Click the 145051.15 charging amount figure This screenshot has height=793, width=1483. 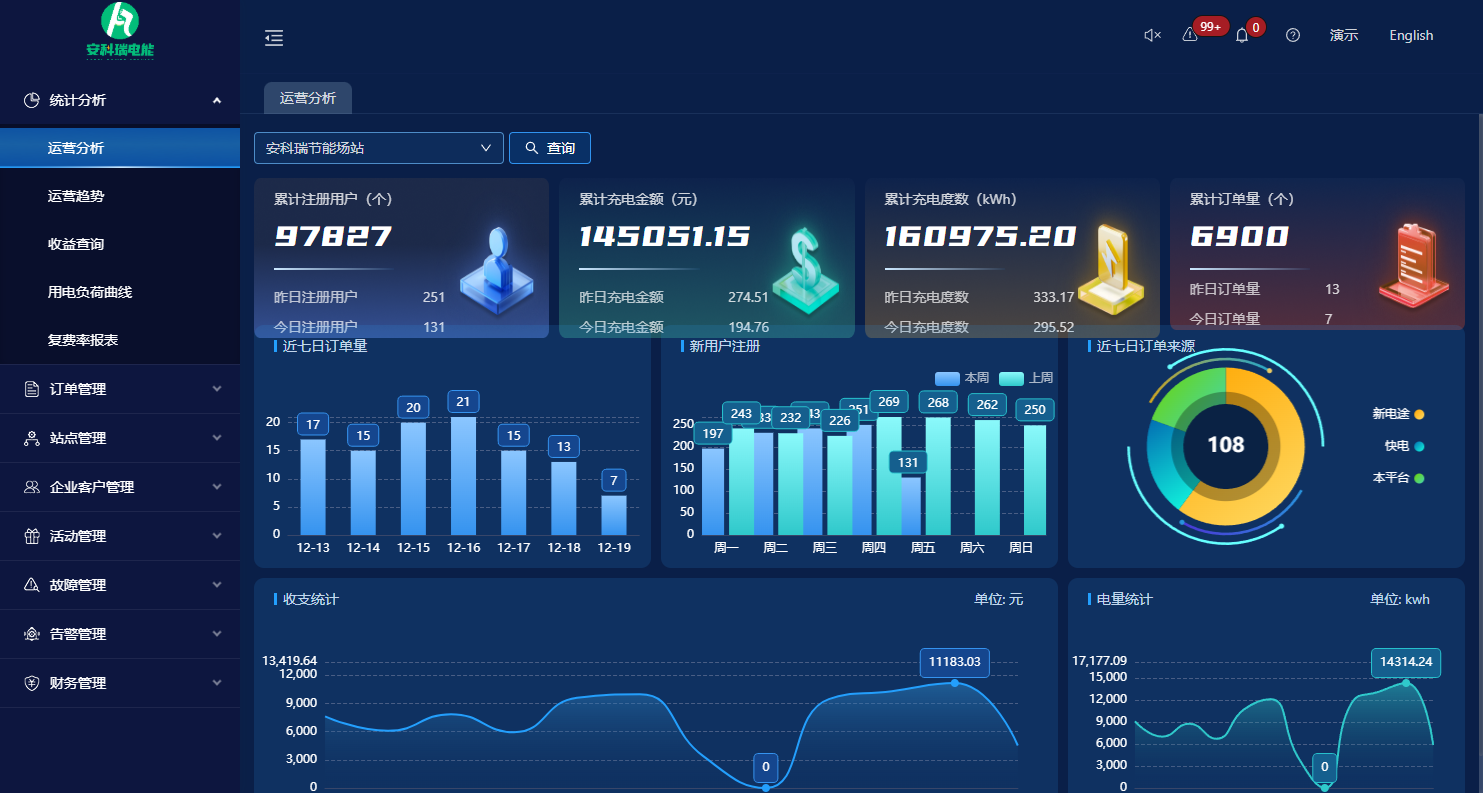click(x=665, y=236)
